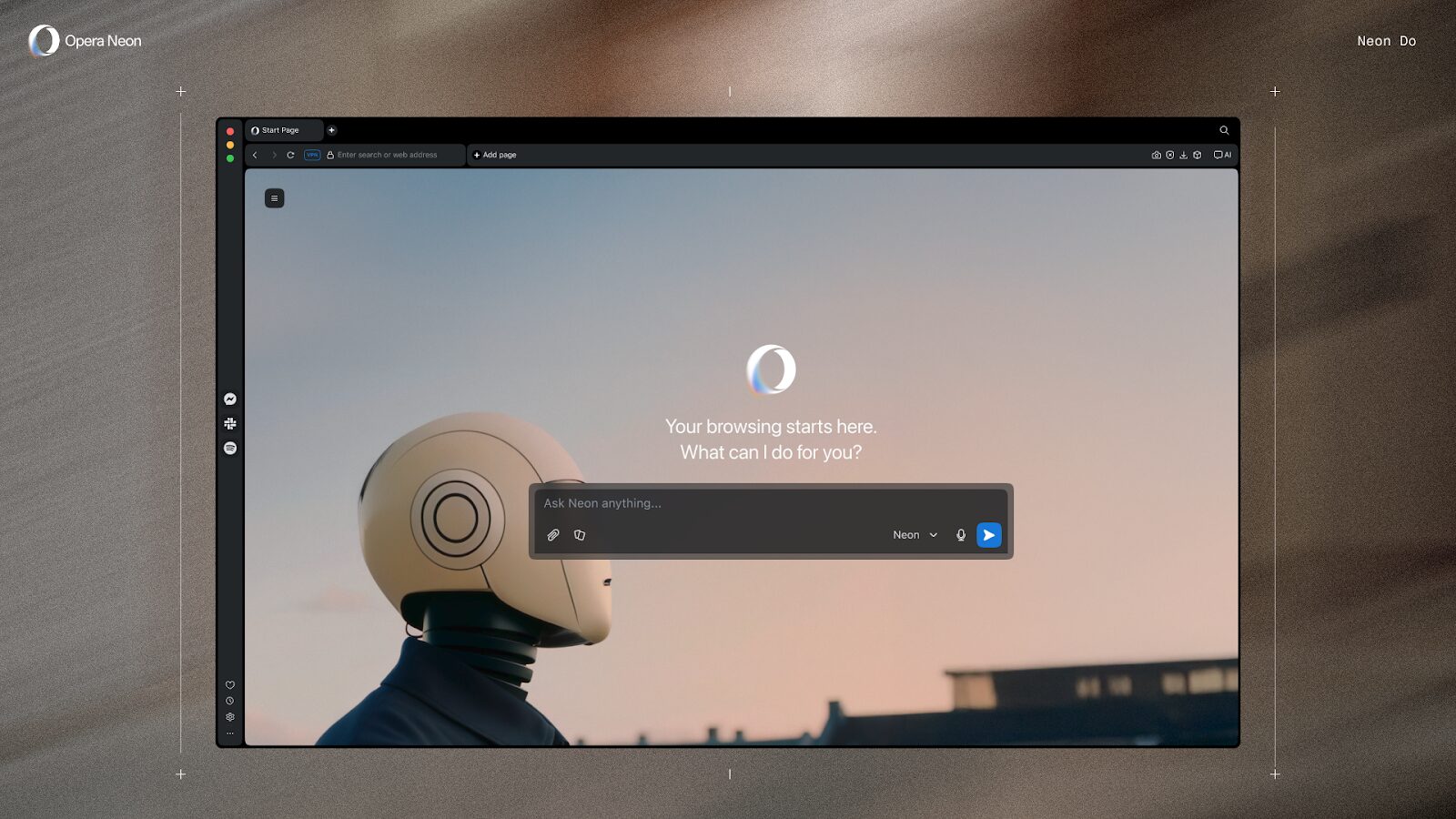This screenshot has height=819, width=1456.
Task: Expand the Neon mode dropdown
Action: (915, 535)
